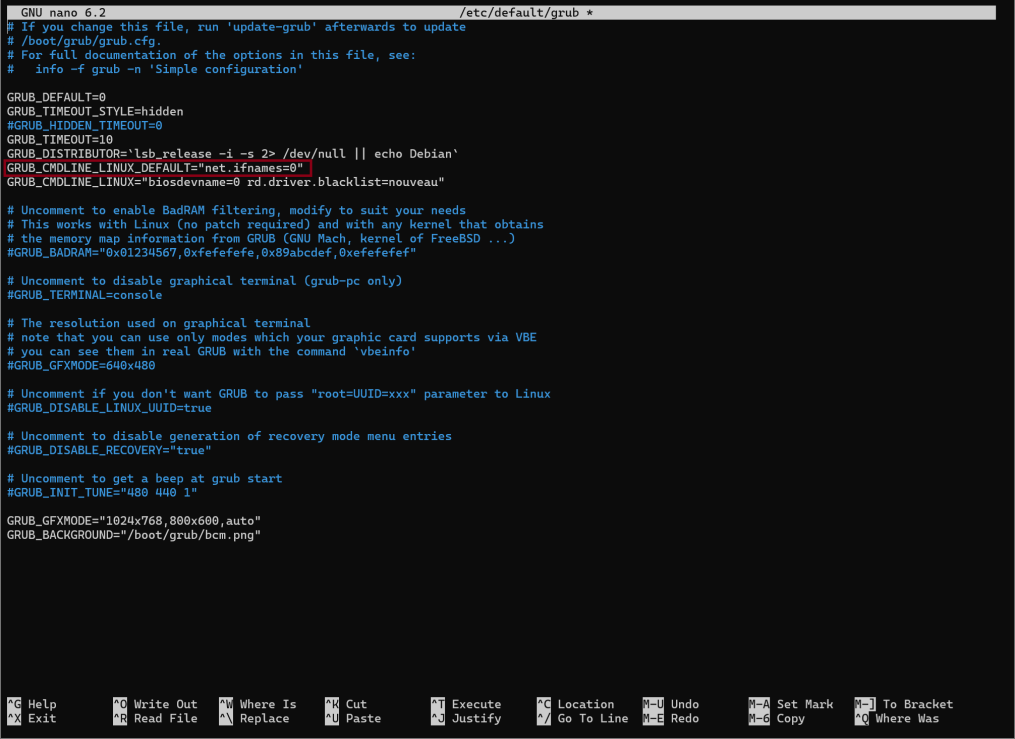The width and height of the screenshot is (1015, 739).
Task: Click the GRUB_GFXMODE="1024x768,800x600,auto" line
Action: coord(134,521)
